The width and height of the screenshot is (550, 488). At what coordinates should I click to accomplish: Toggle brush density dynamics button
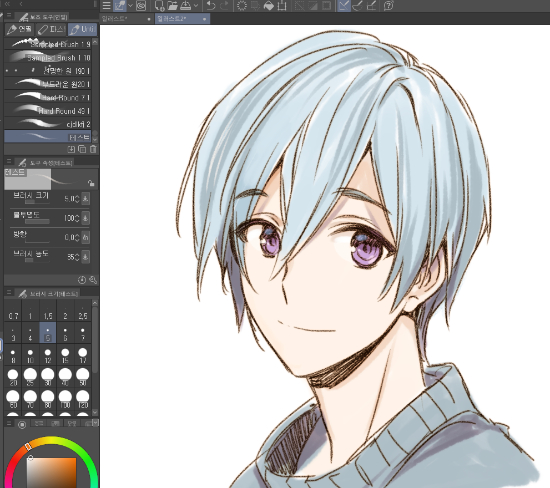point(85,257)
